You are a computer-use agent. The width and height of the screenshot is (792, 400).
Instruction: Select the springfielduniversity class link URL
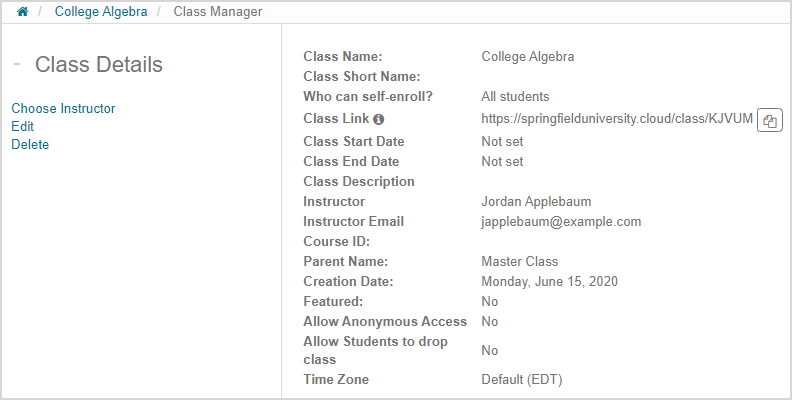point(616,118)
